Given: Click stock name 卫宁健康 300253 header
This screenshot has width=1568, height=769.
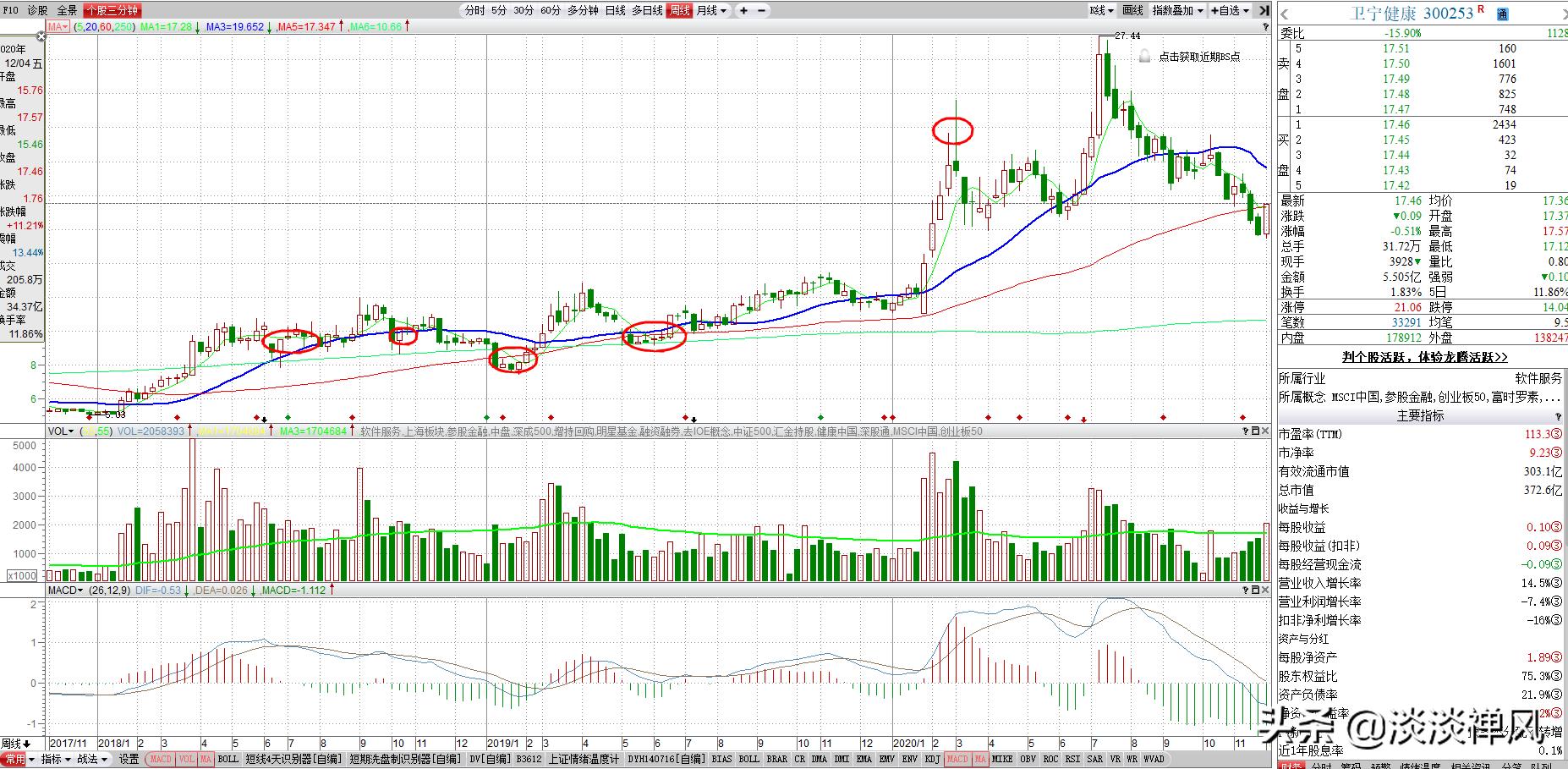Looking at the screenshot, I should 1412,14.
